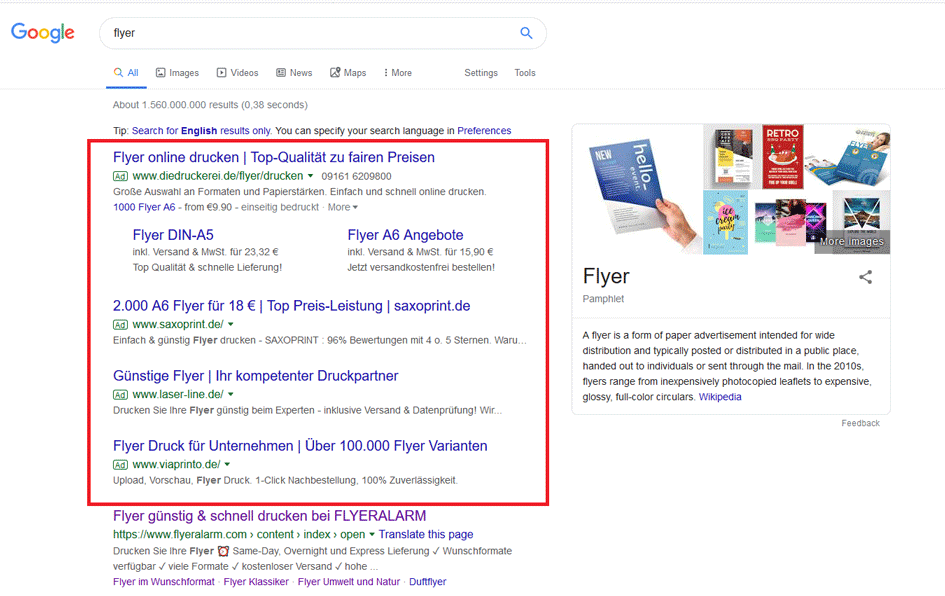The image size is (945, 596).
Task: Click the Wikipedia link in Flyer description
Action: (x=720, y=397)
